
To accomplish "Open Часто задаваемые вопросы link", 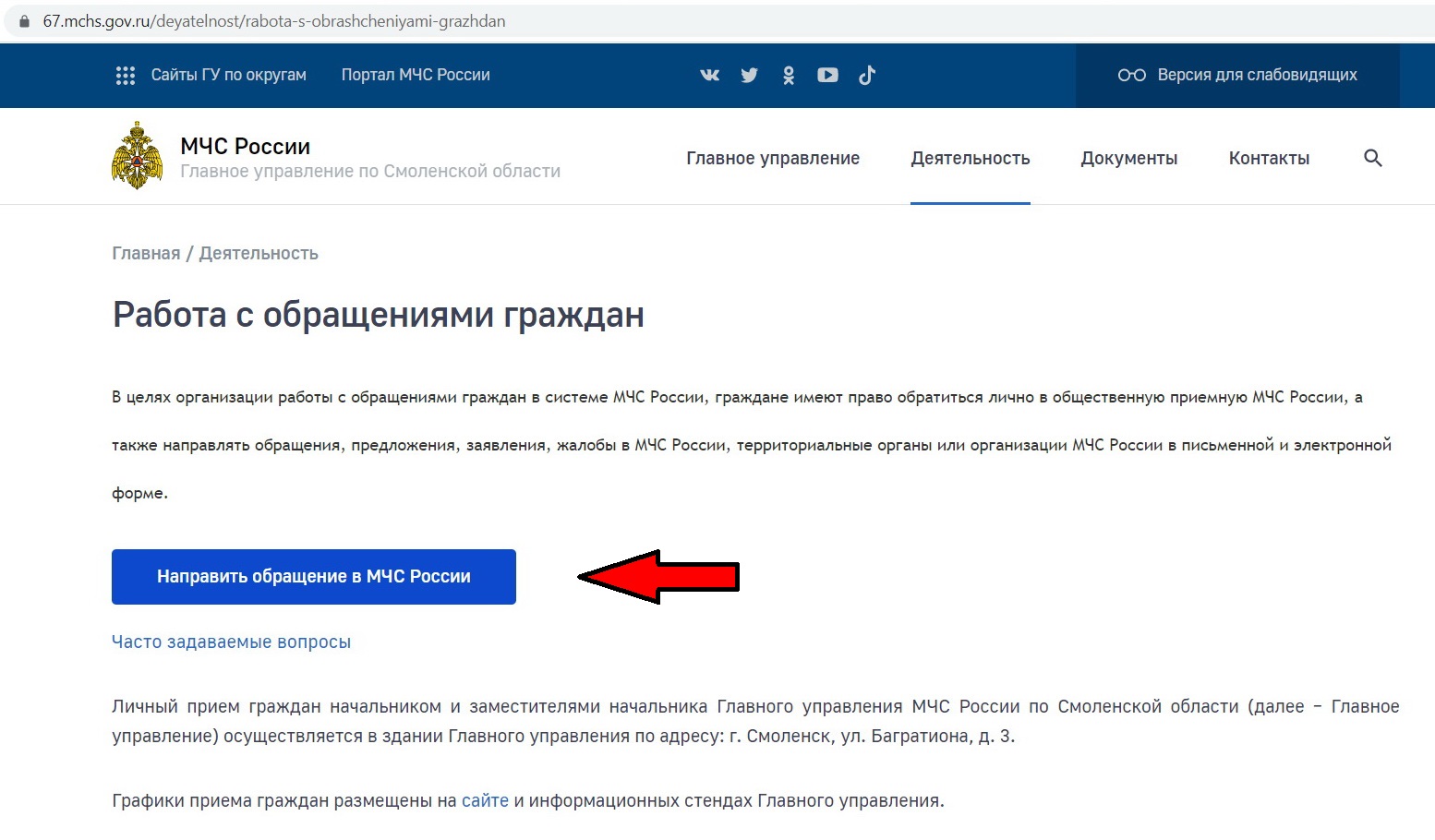I will (231, 642).
